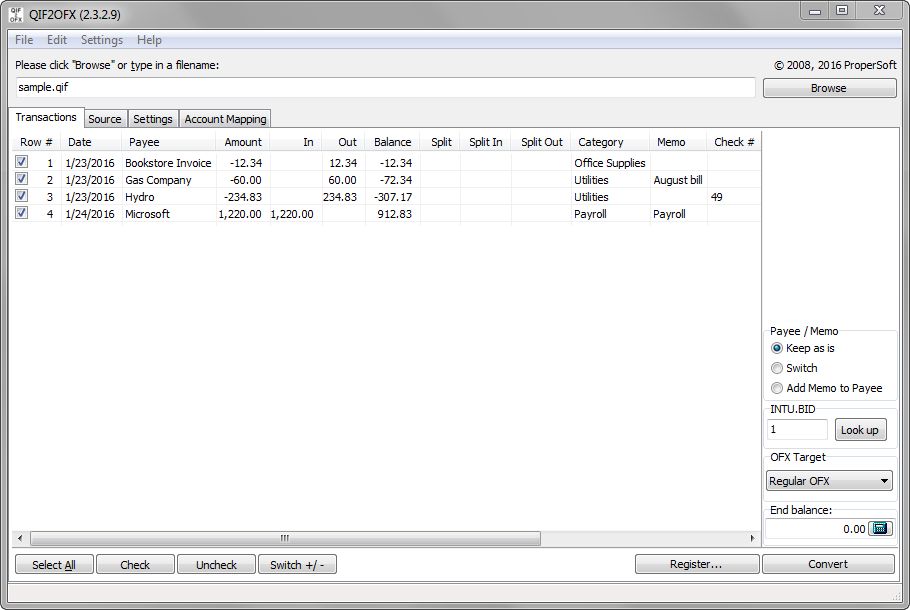Uncheck the Gas Company row checkbox

(x=21, y=179)
